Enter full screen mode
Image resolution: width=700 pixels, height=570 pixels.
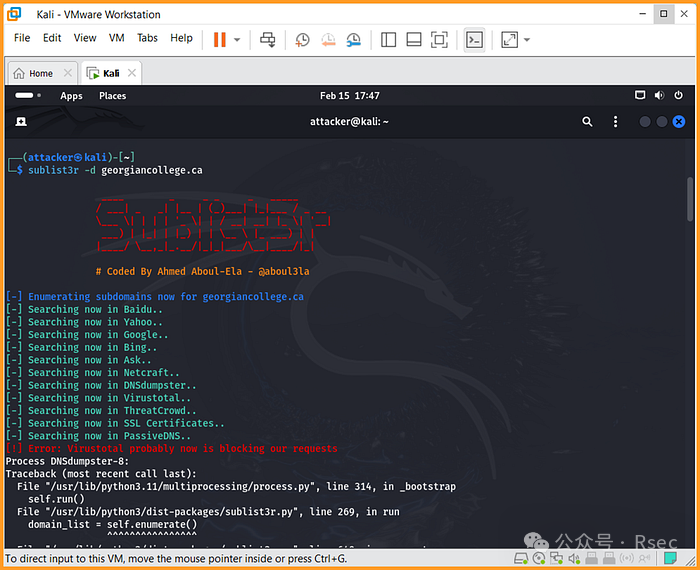click(x=439, y=39)
